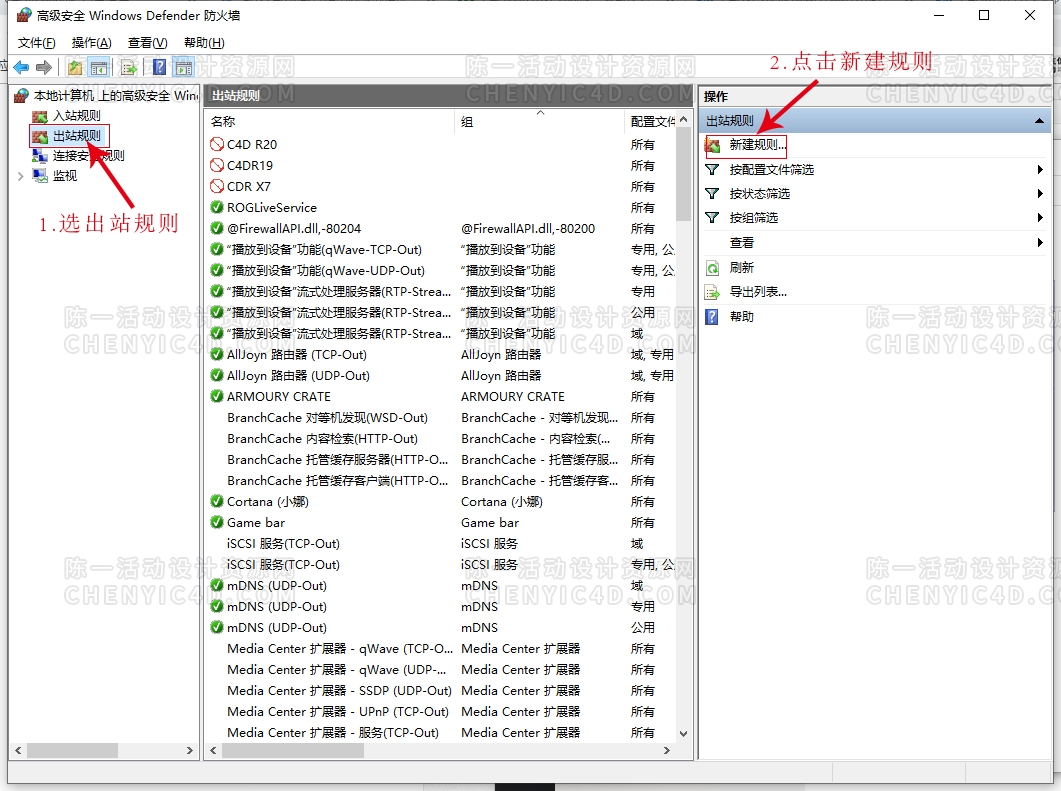Expand the 按配置文件筛选 submenu arrow

(1040, 169)
